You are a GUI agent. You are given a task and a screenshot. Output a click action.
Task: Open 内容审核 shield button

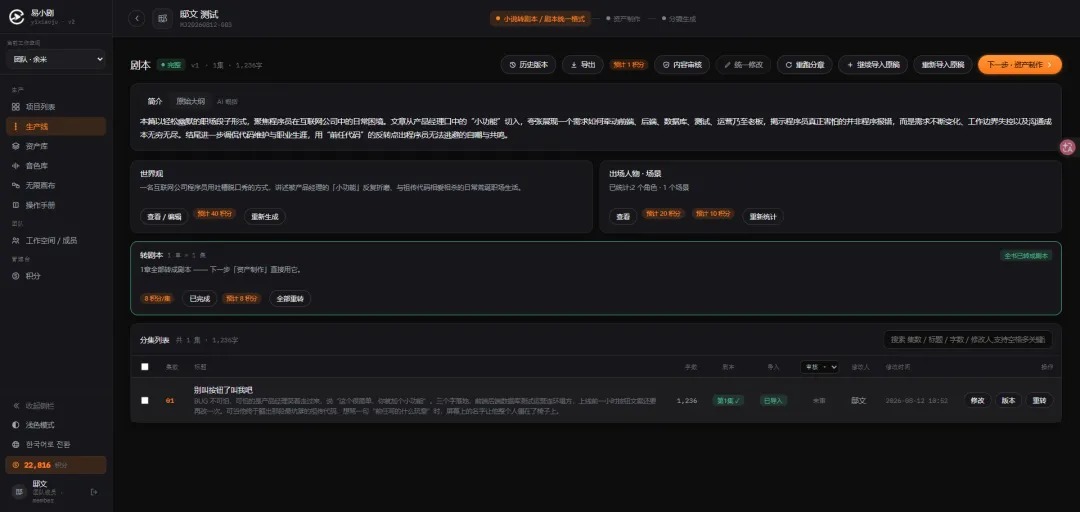tap(682, 65)
